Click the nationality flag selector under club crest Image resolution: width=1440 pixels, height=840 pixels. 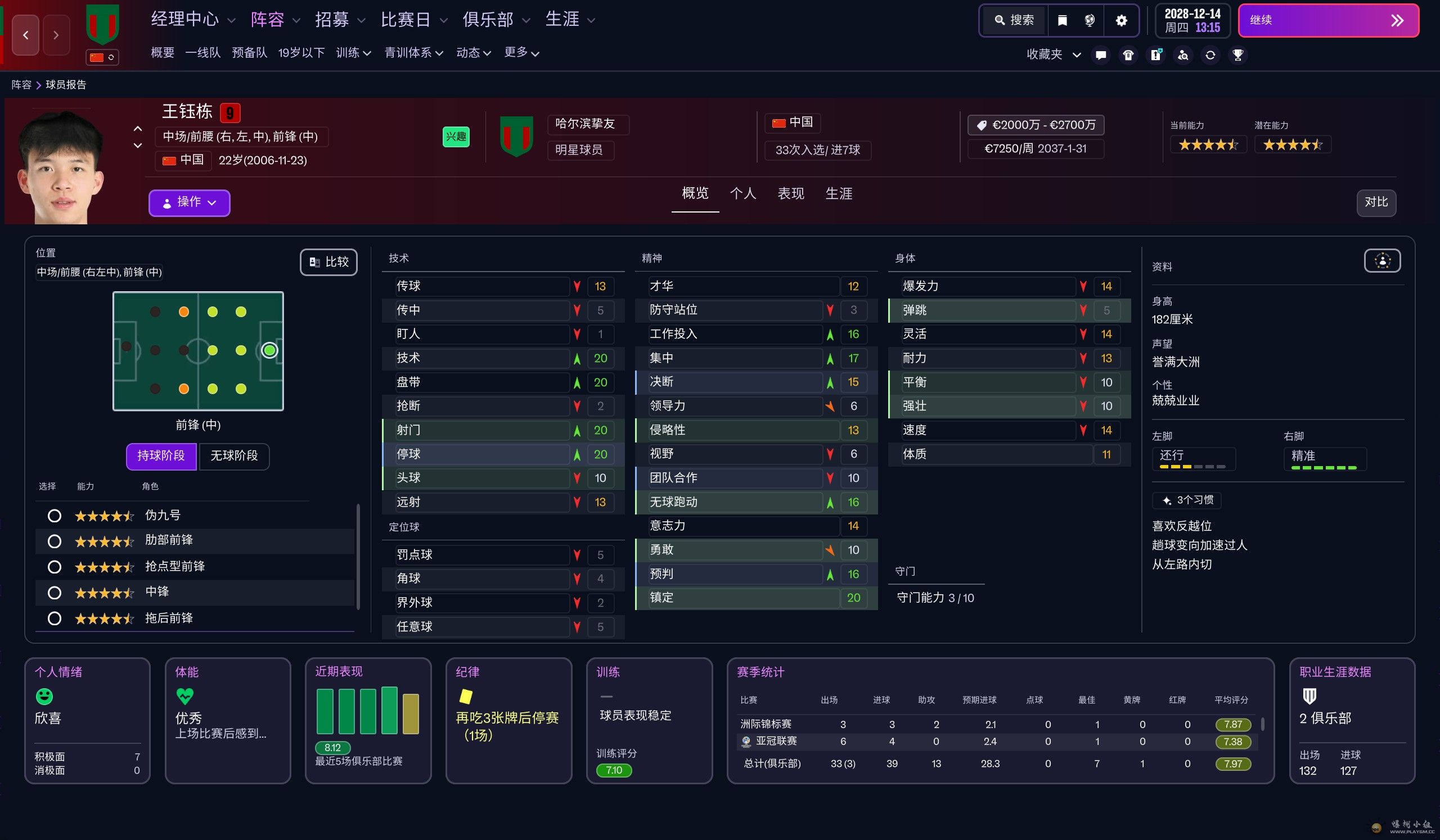point(103,57)
